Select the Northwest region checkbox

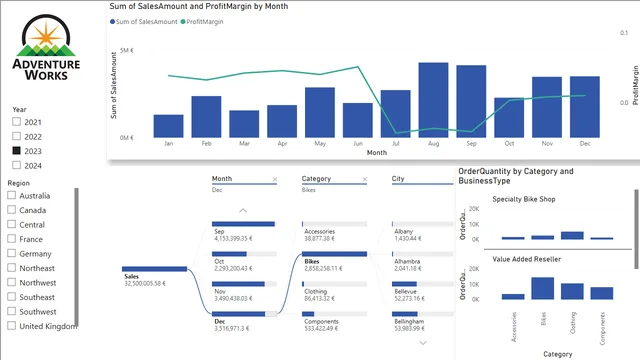(11, 282)
